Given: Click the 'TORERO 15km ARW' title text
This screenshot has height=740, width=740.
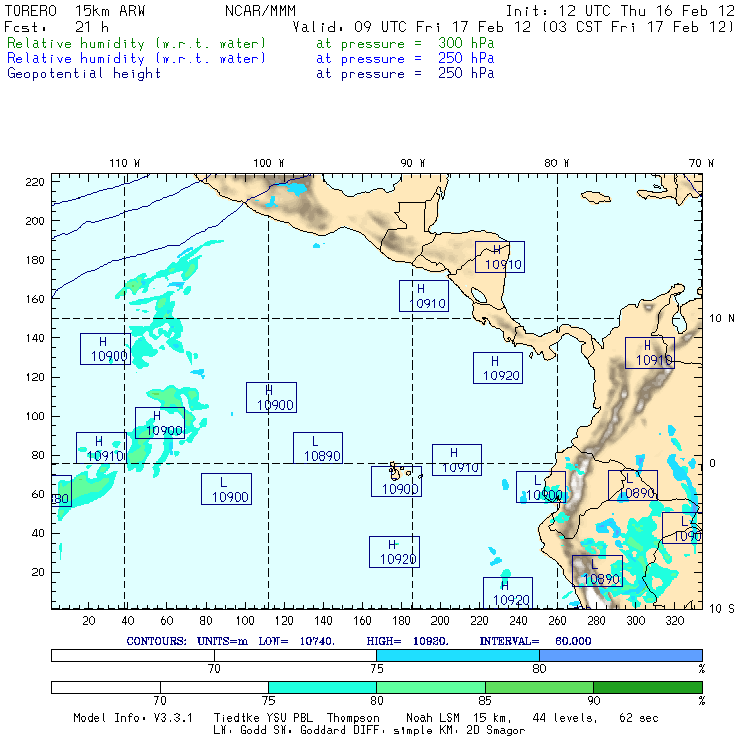Looking at the screenshot, I should (75, 11).
